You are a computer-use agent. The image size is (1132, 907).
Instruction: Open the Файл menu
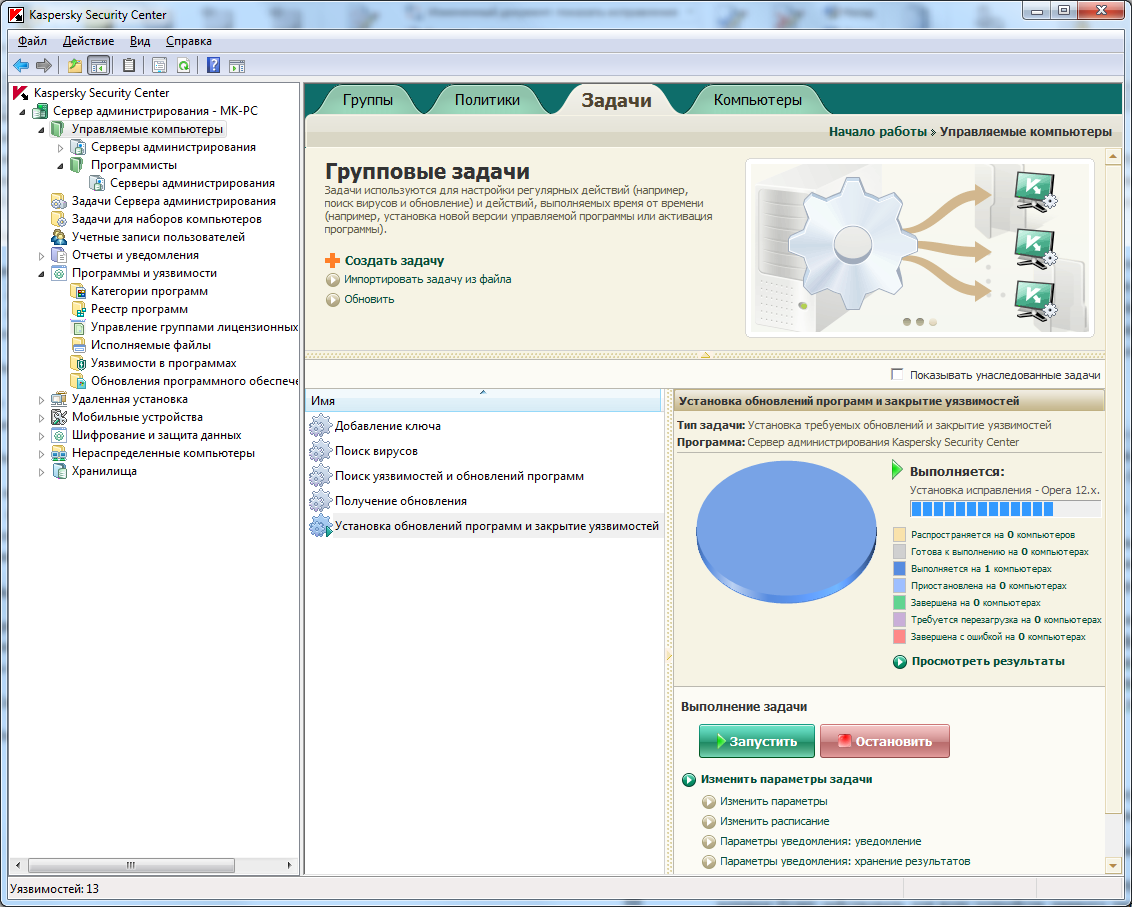pos(32,41)
